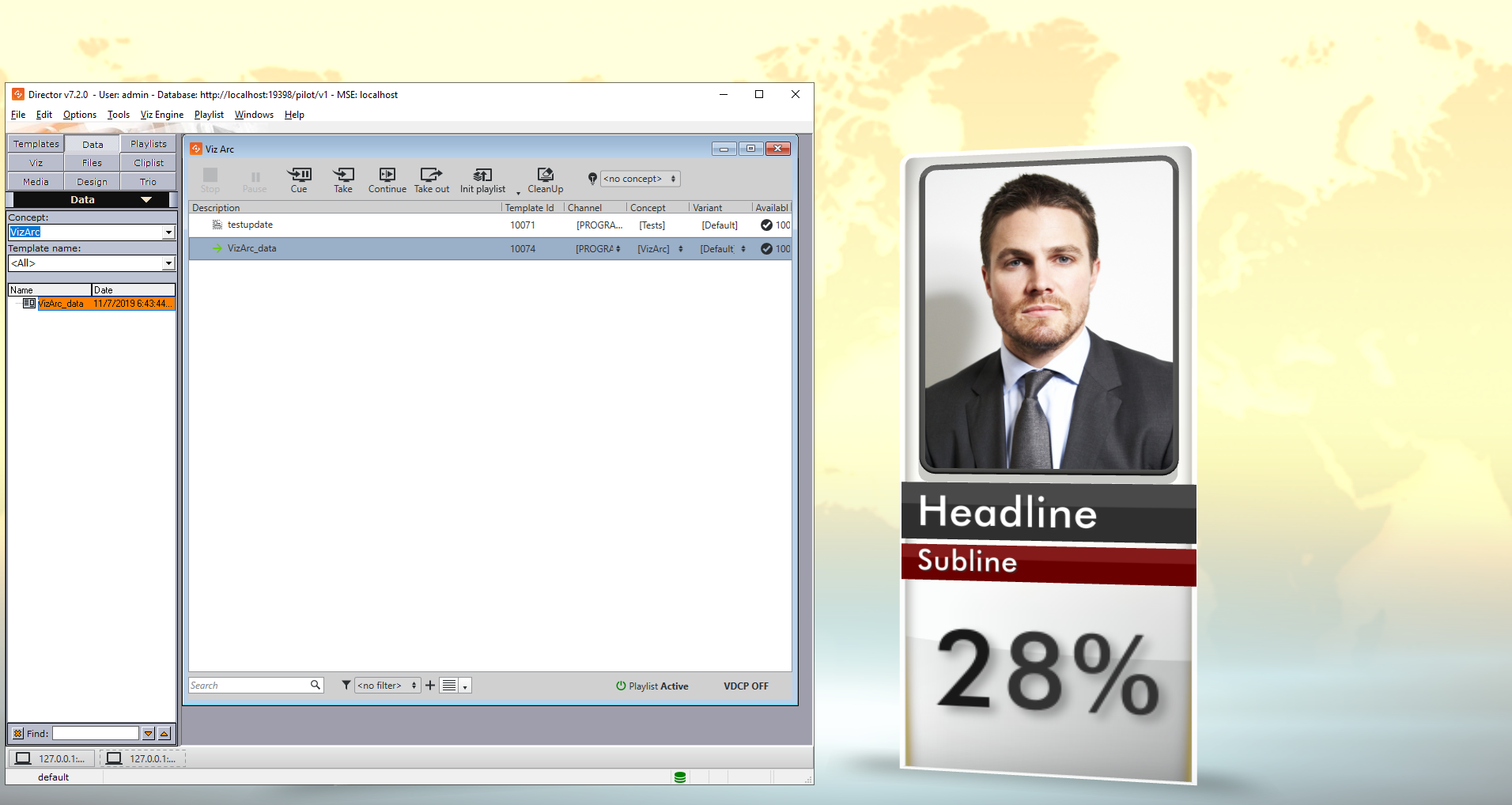Click the Trio button

tap(148, 182)
